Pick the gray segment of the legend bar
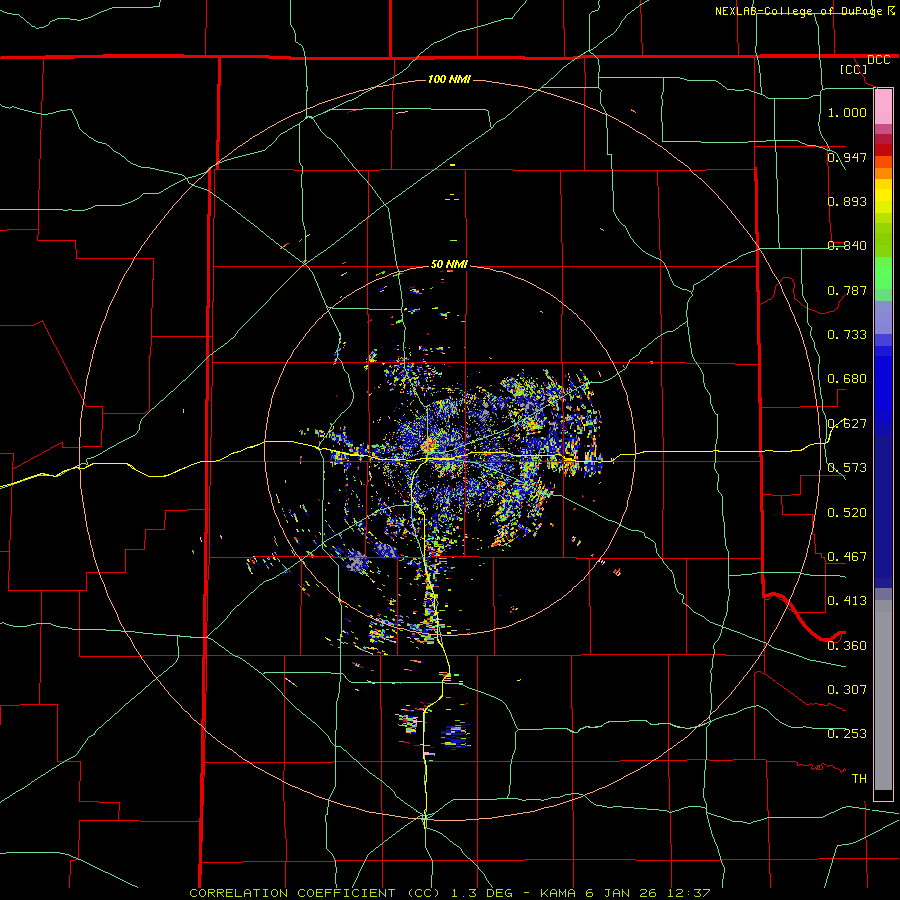 [x=883, y=695]
